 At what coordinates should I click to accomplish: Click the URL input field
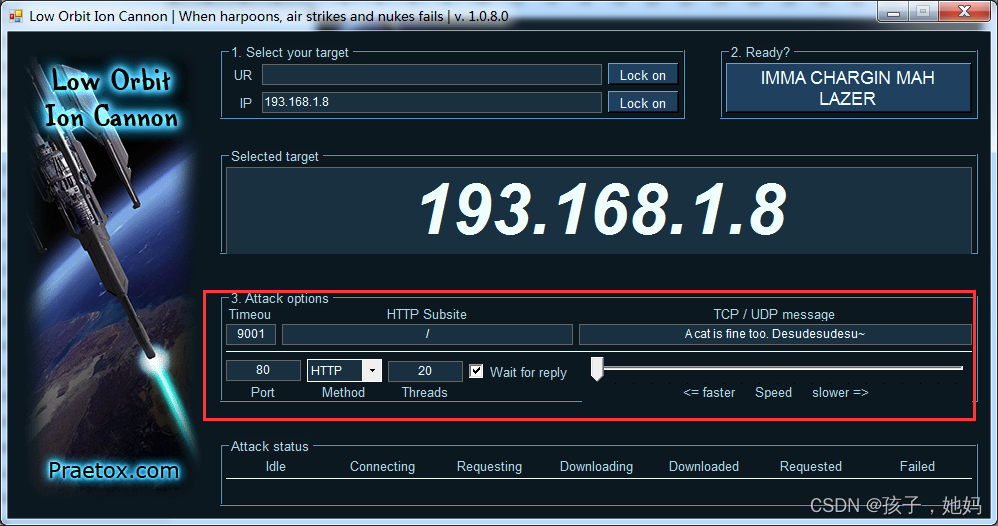pyautogui.click(x=432, y=75)
